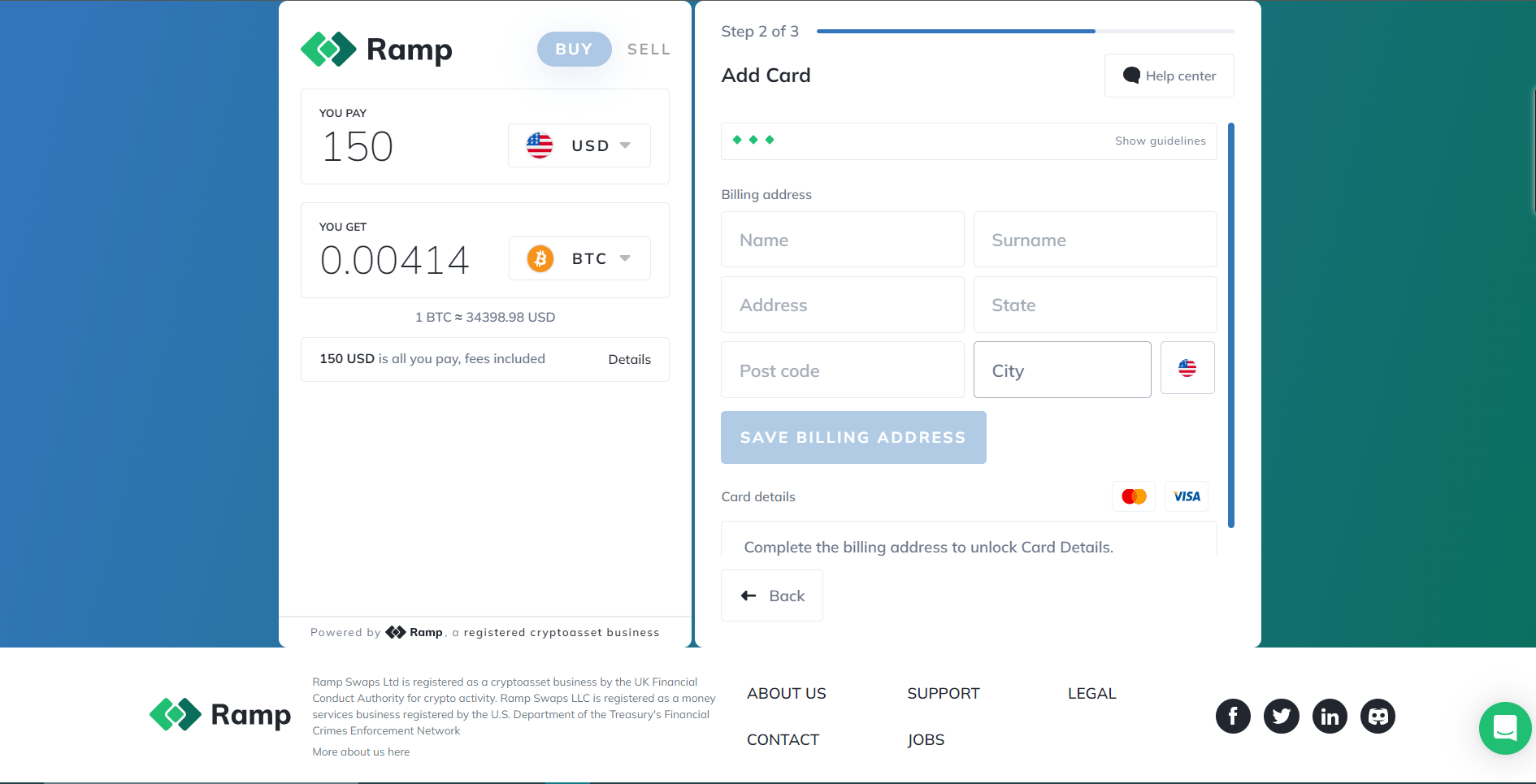1536x784 pixels.
Task: Open the SUPPORT footer link
Action: coord(944,693)
